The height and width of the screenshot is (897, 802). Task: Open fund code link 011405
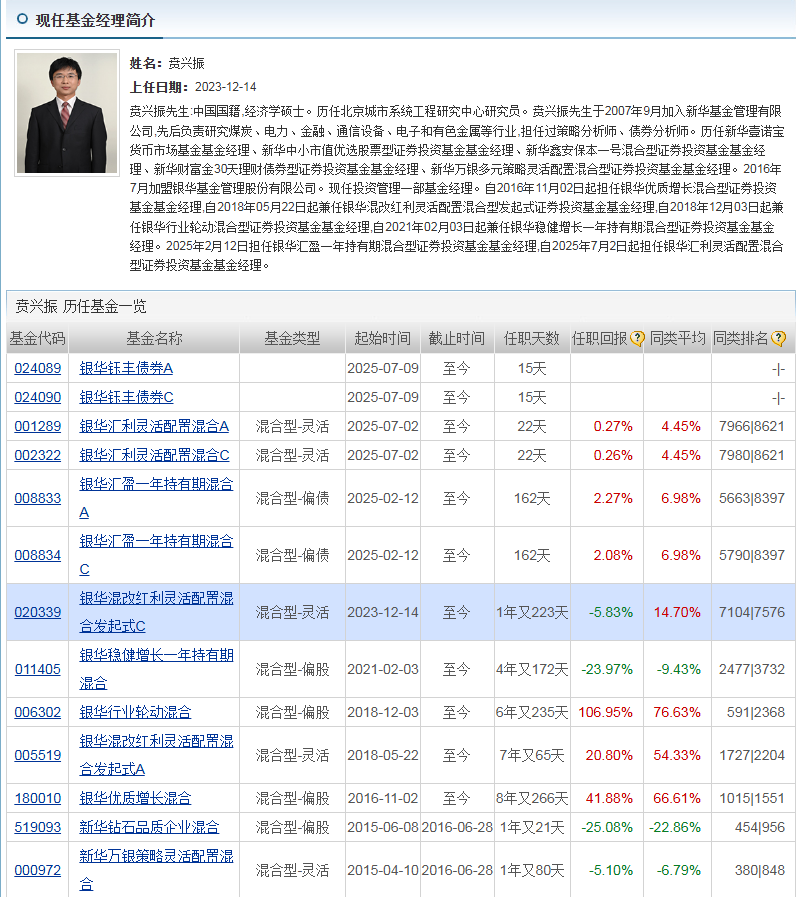[38, 669]
